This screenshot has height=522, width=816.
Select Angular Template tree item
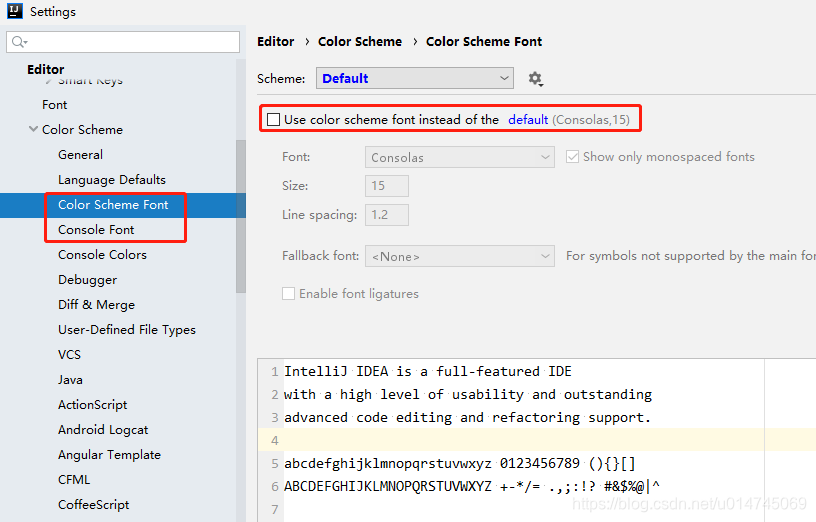point(109,455)
